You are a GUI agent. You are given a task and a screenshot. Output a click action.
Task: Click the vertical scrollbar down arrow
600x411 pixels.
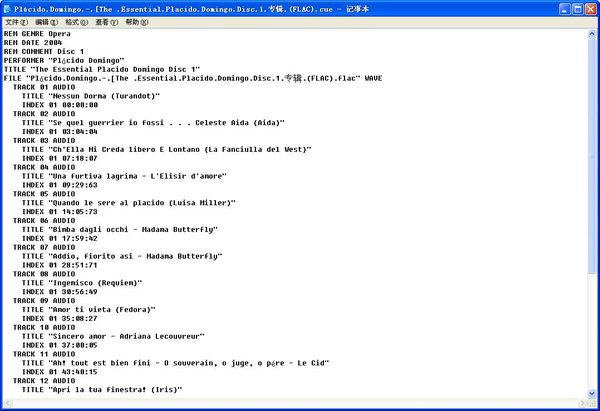592,393
